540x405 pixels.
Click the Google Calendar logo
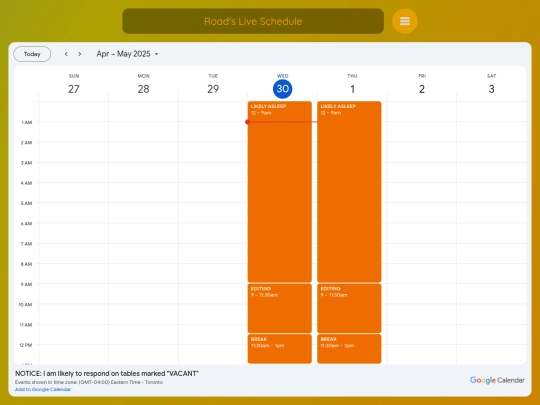(497, 380)
